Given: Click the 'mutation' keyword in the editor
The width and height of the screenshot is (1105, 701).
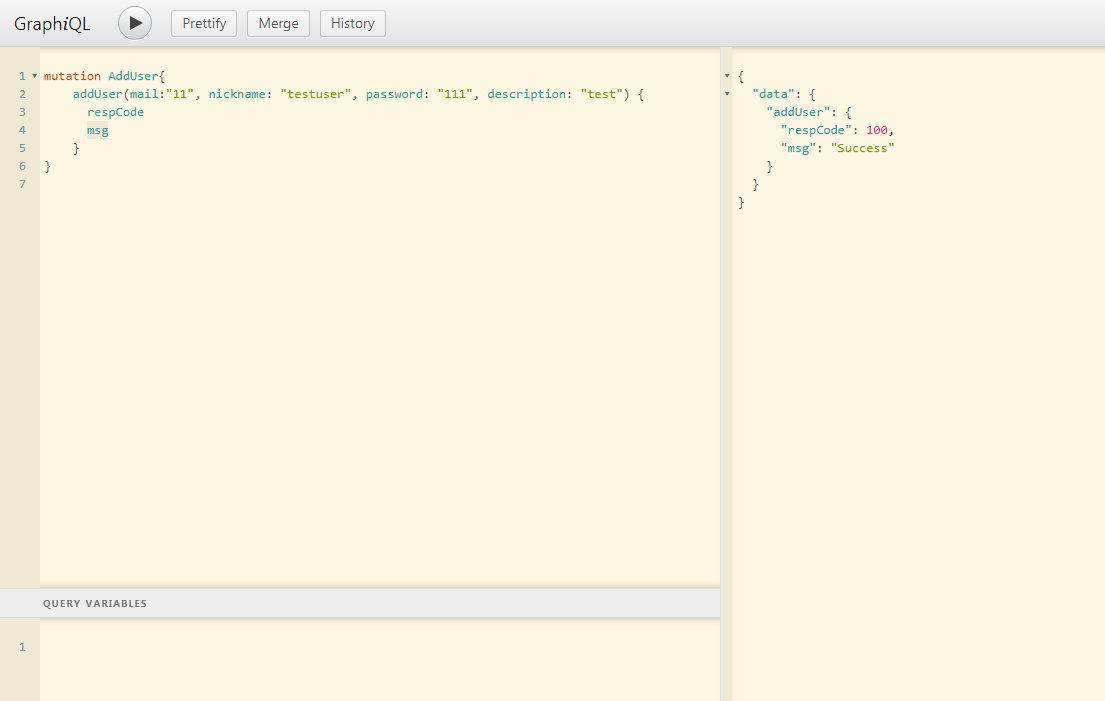Looking at the screenshot, I should click(x=72, y=76).
